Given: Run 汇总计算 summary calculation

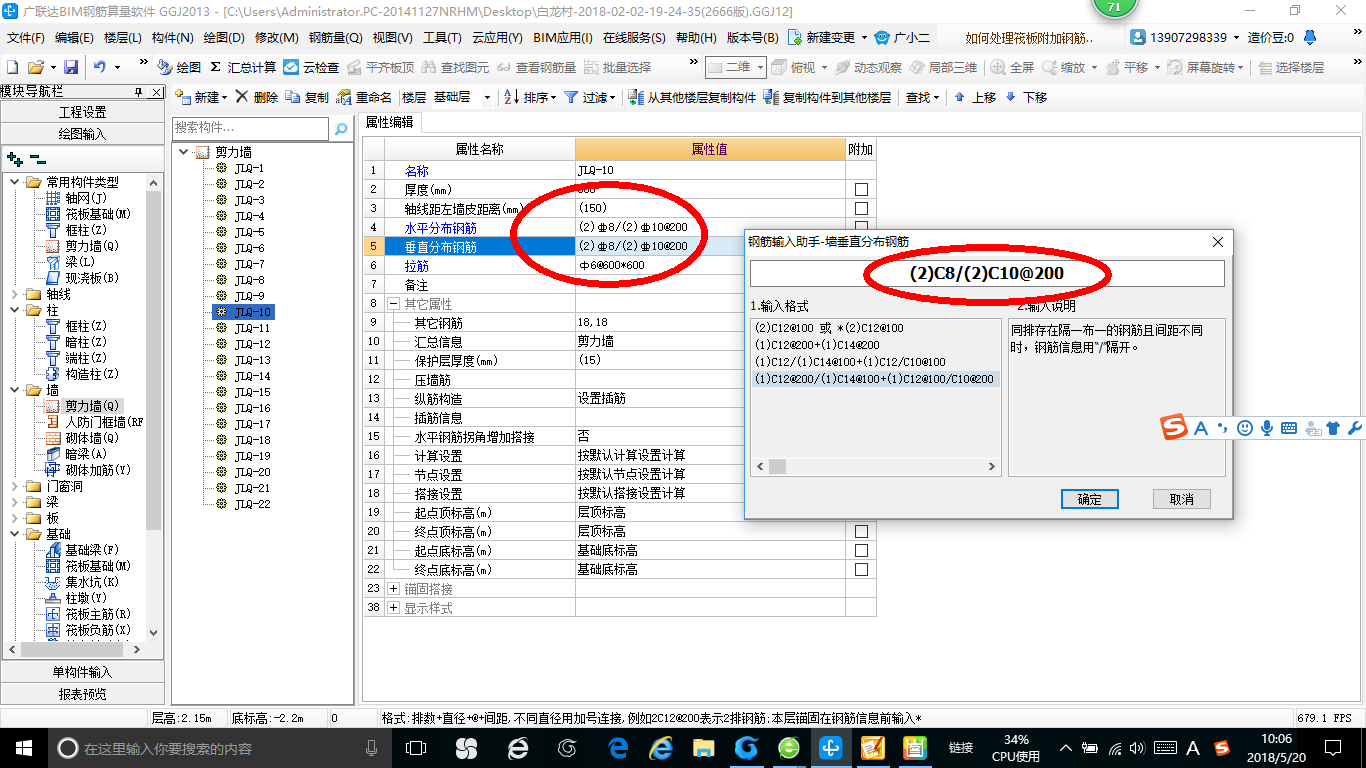Looking at the screenshot, I should tap(243, 67).
